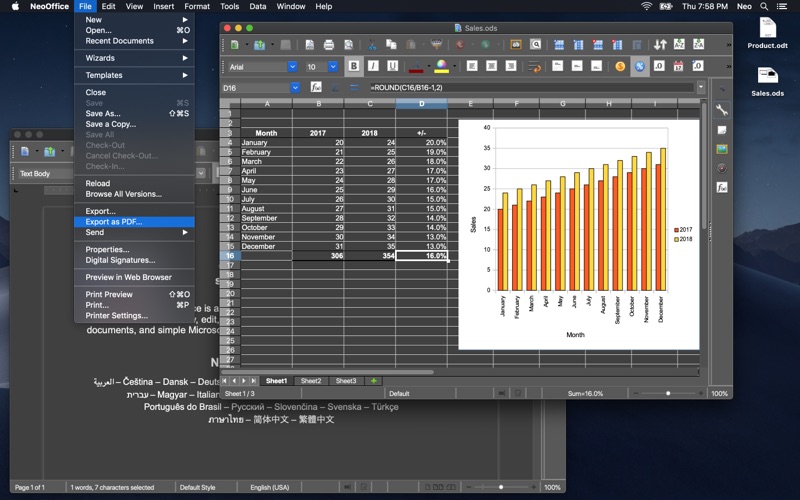
Task: Switch to the Sheet2 tab
Action: point(311,381)
